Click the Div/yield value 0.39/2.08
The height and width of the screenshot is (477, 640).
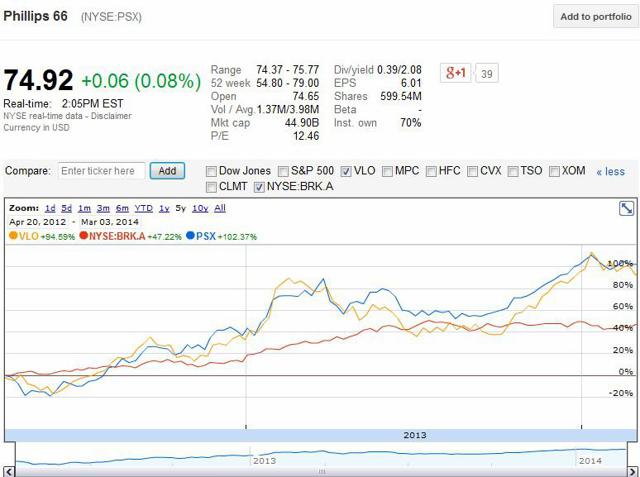coord(399,70)
